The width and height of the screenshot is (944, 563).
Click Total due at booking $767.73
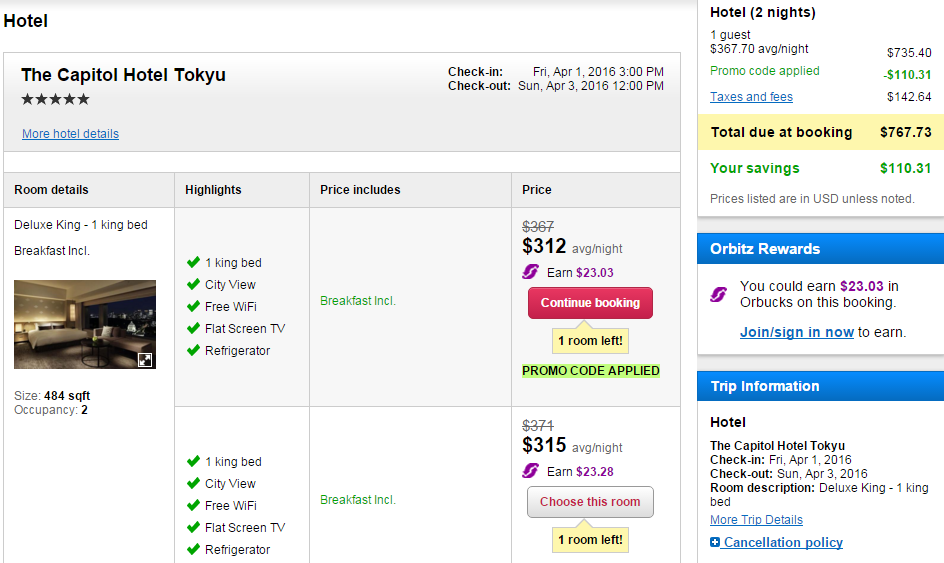[x=821, y=132]
